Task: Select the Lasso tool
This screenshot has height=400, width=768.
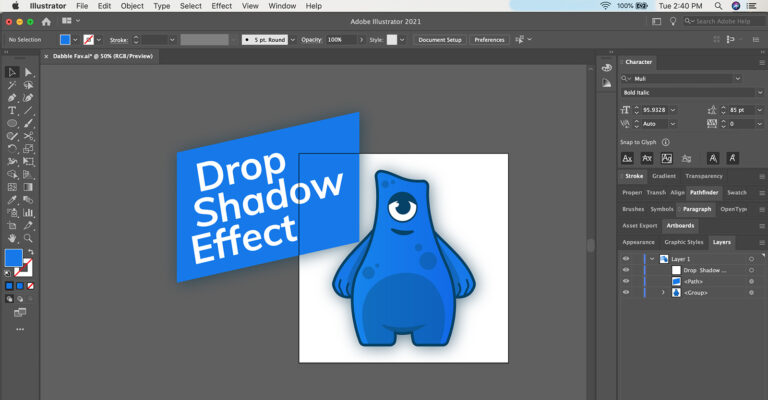Action: coord(28,85)
